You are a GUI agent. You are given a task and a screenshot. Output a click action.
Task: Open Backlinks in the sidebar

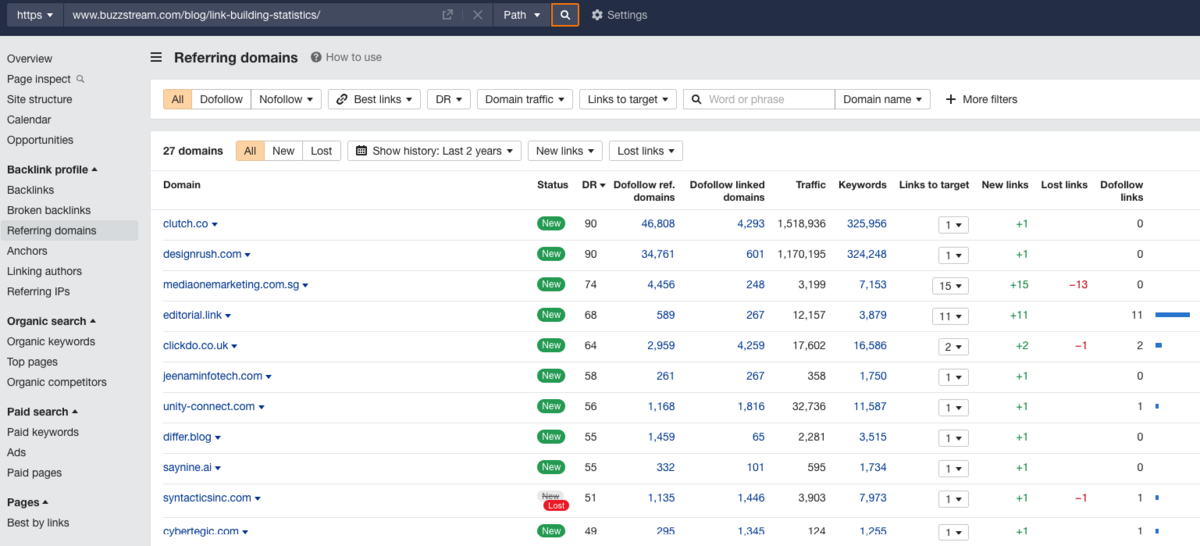click(30, 190)
